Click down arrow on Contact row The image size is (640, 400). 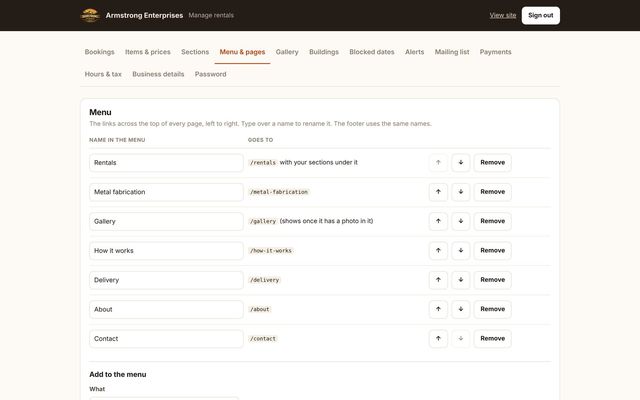460,339
